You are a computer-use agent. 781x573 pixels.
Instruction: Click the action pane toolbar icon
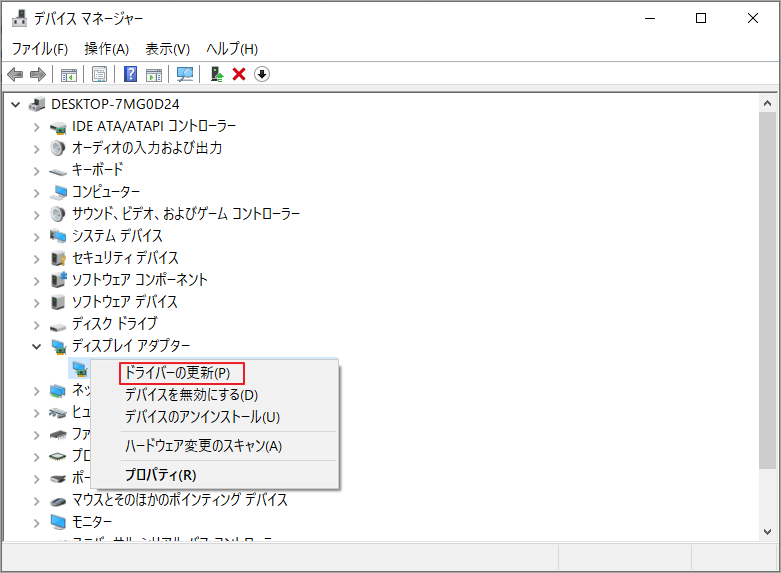(x=154, y=75)
